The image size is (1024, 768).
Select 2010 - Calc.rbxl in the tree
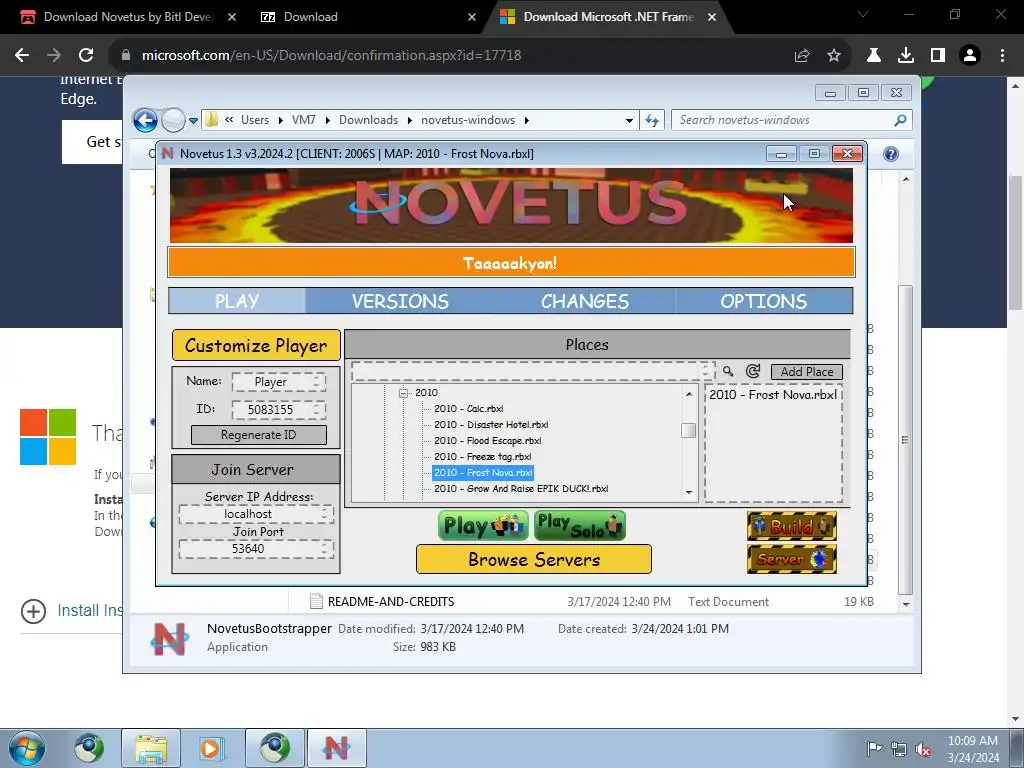(x=468, y=409)
